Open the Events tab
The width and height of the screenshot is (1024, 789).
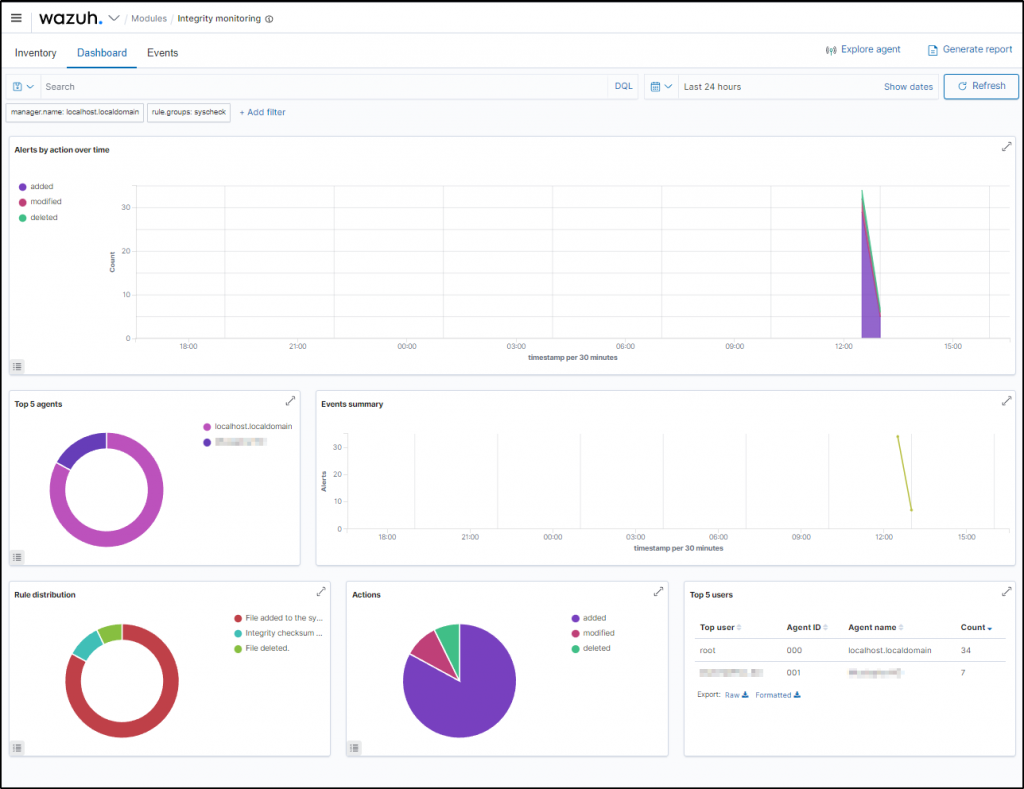point(163,53)
